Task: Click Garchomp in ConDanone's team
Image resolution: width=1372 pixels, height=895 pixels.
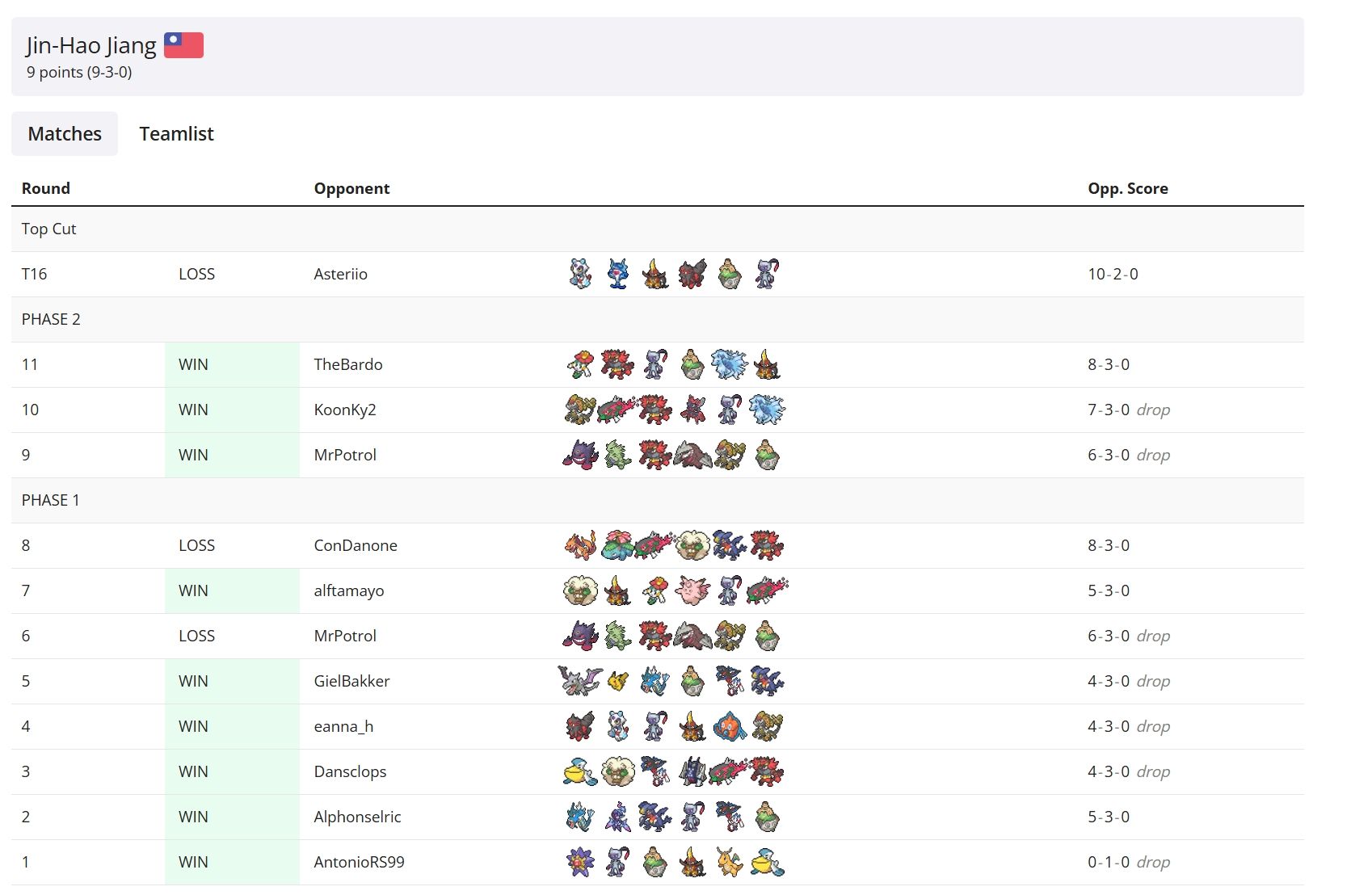Action: point(729,545)
